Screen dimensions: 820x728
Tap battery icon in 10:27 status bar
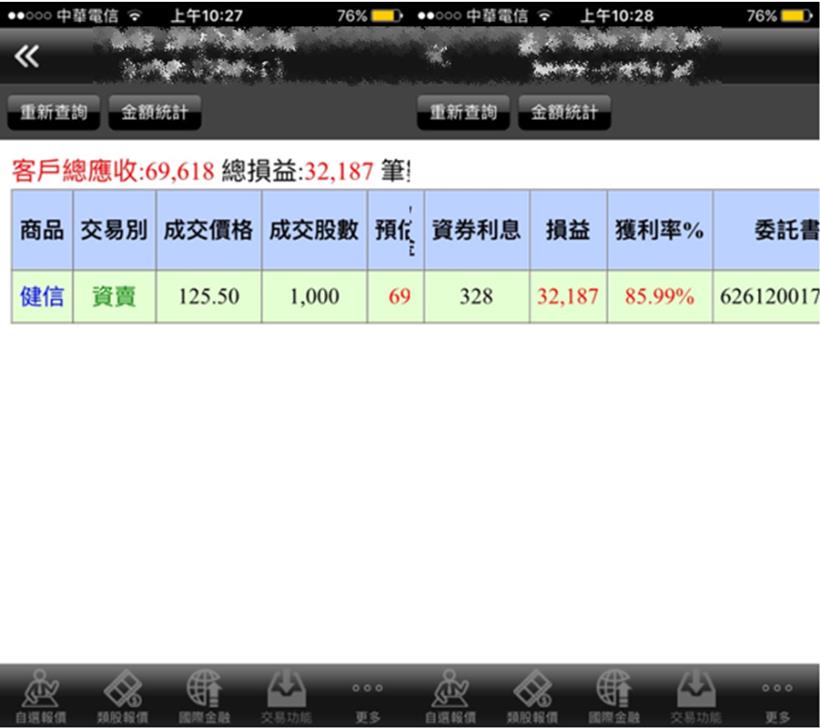click(x=386, y=16)
